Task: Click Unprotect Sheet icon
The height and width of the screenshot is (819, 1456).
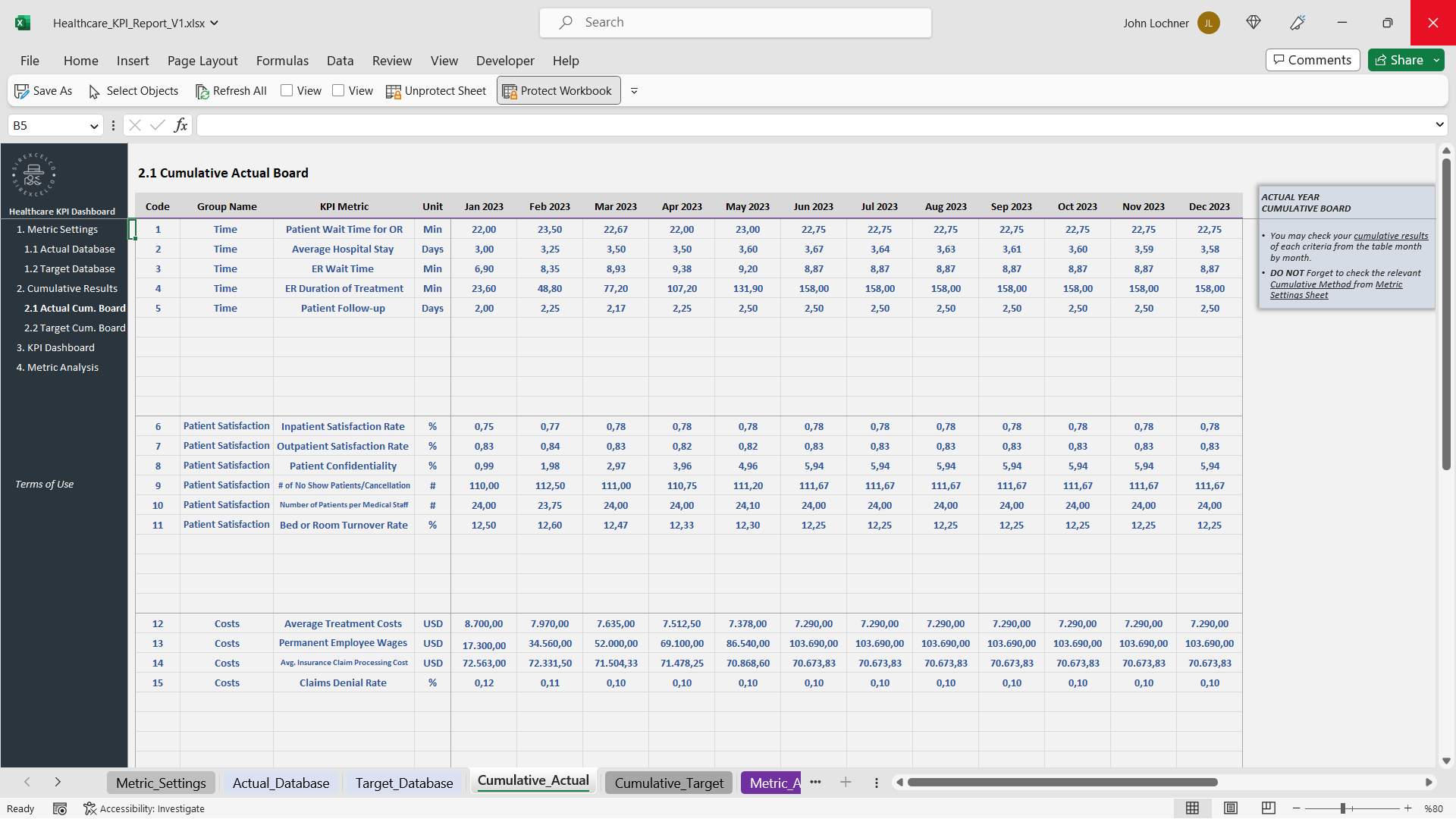Action: coord(393,91)
